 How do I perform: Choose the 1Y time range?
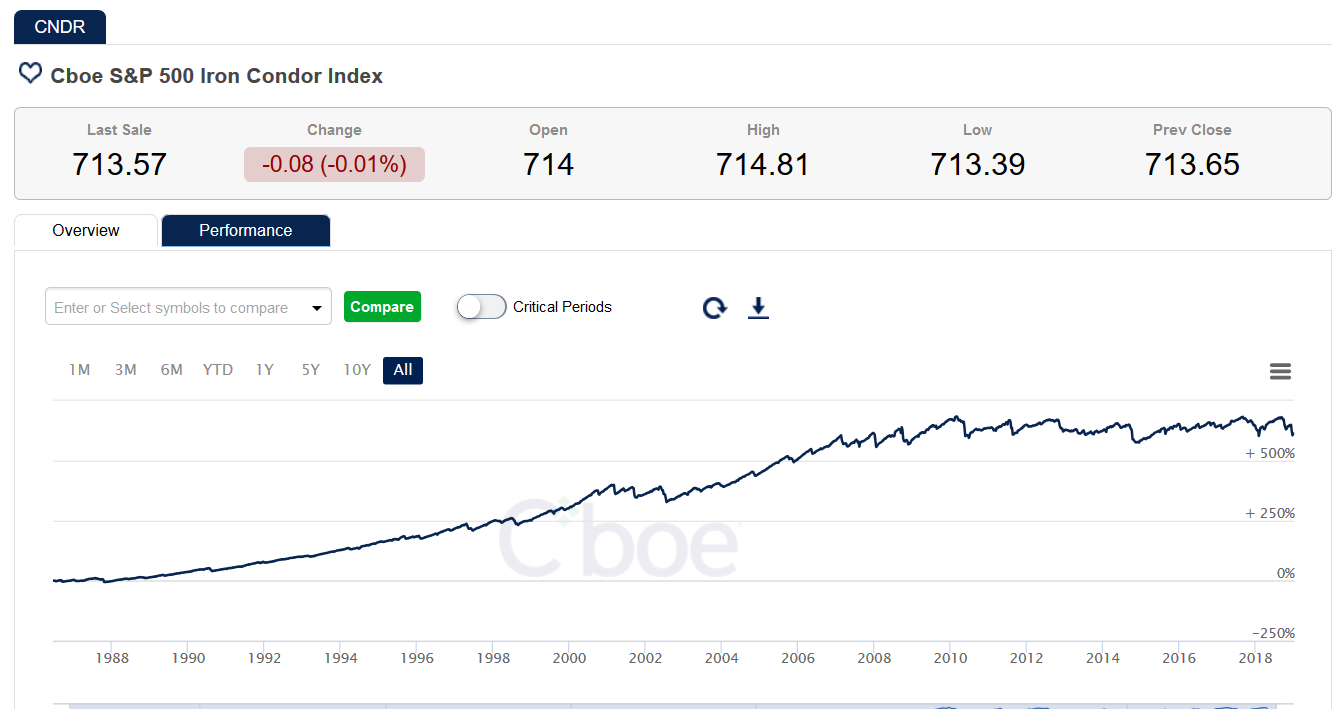coord(264,369)
